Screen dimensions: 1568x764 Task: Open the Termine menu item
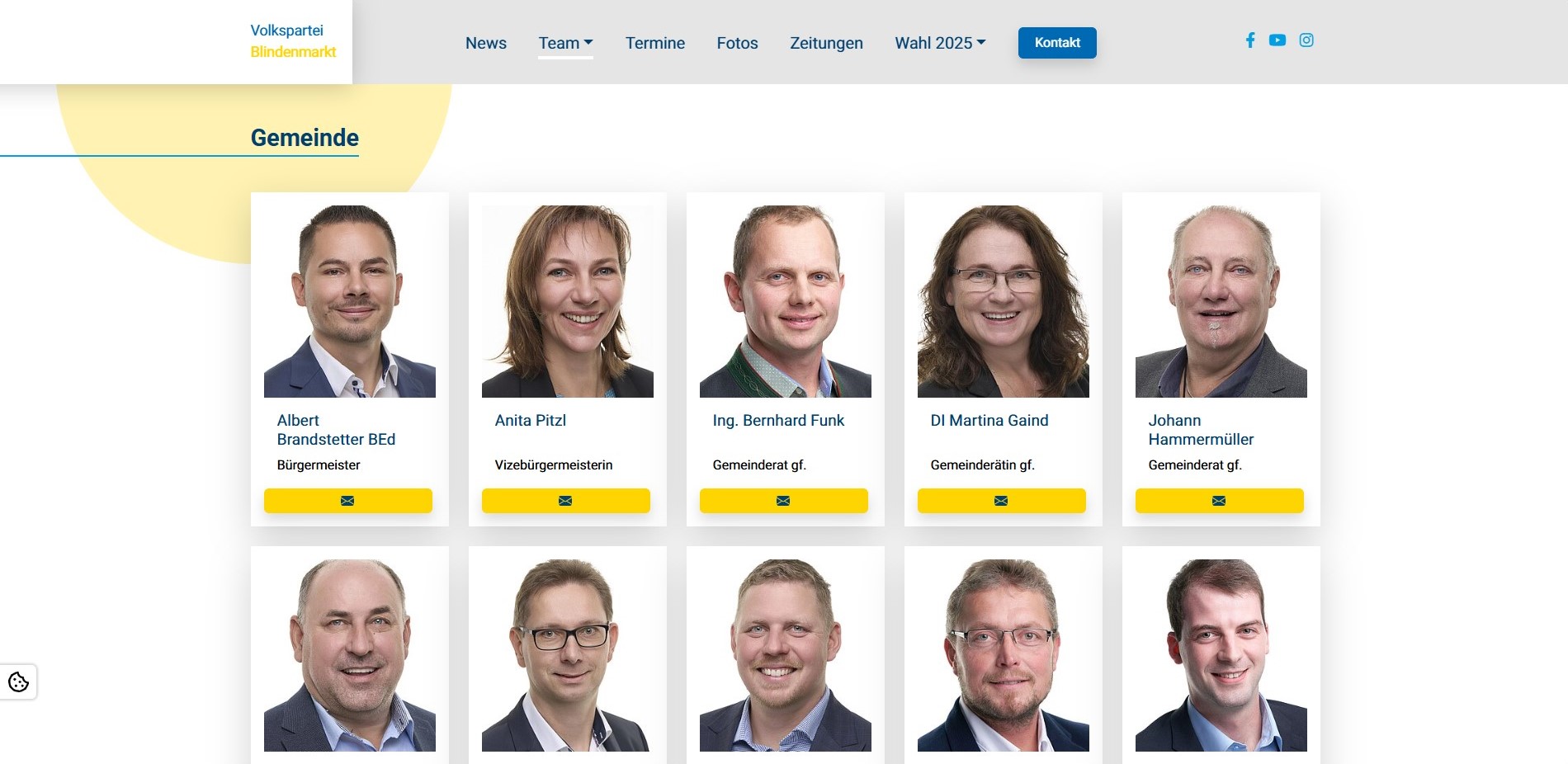pyautogui.click(x=655, y=43)
